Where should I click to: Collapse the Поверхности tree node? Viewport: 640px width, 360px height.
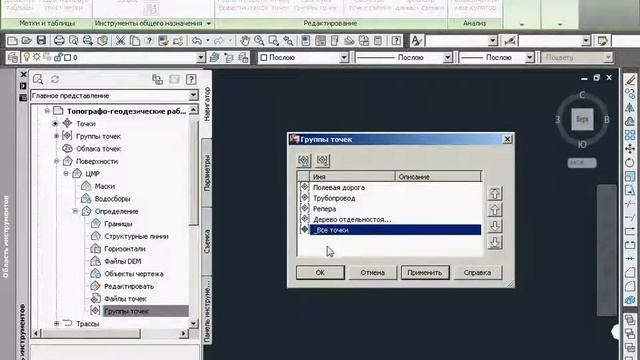56,161
